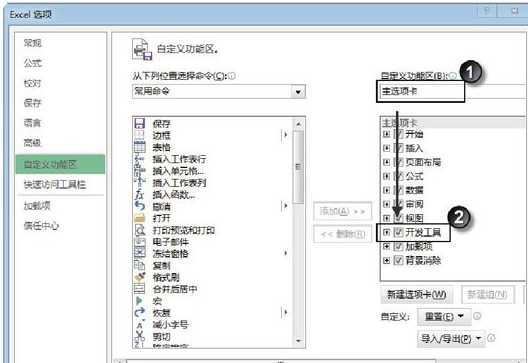This screenshot has width=528, height=363.
Task: Select the Table (表格) icon in command list
Action: coord(139,147)
